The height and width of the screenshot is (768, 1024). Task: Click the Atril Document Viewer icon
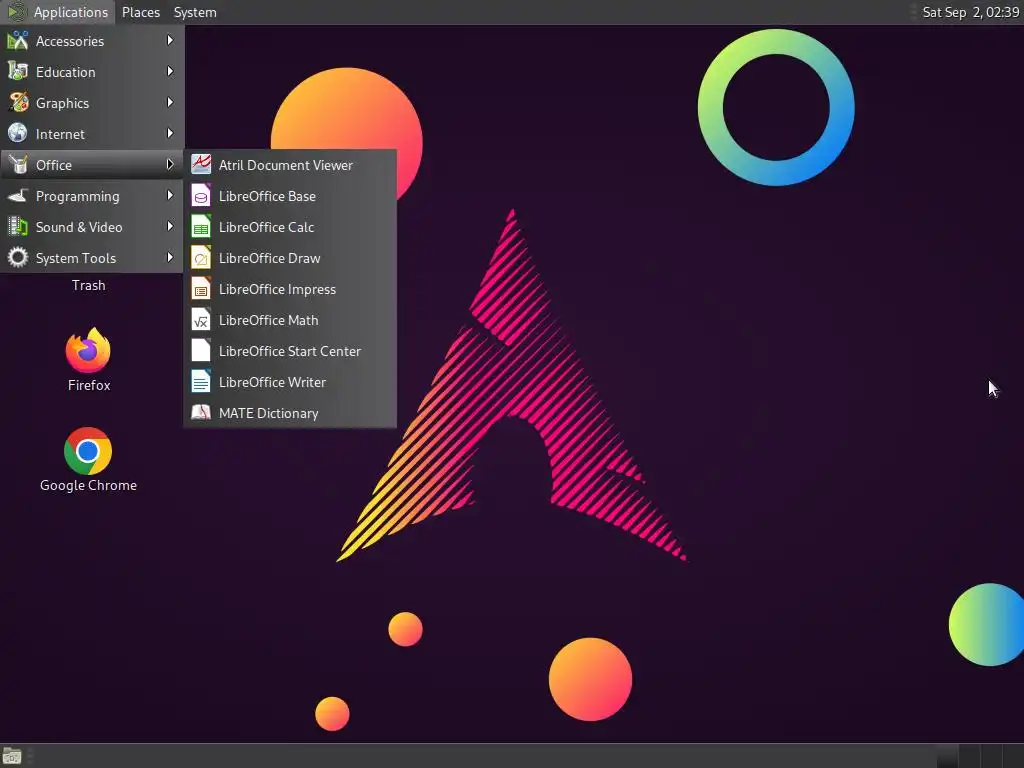tap(201, 165)
